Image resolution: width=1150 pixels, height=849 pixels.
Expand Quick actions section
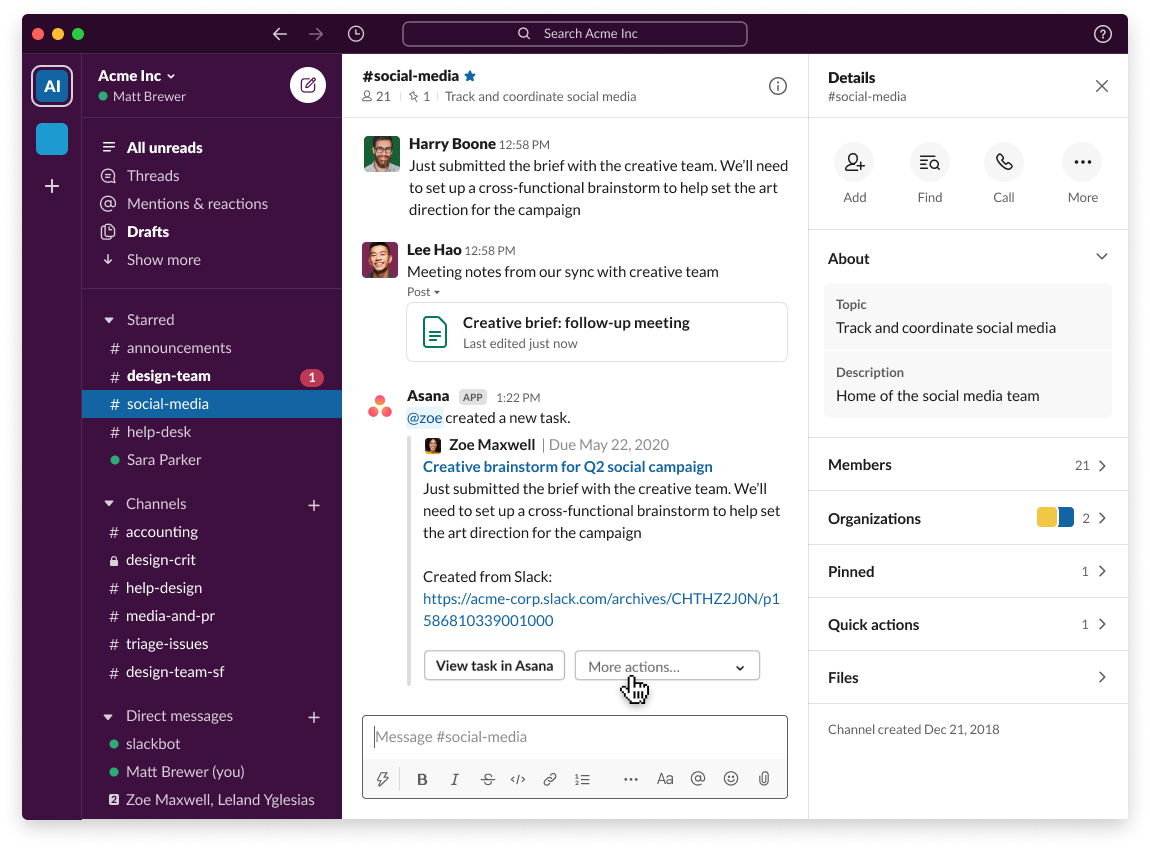(x=968, y=625)
